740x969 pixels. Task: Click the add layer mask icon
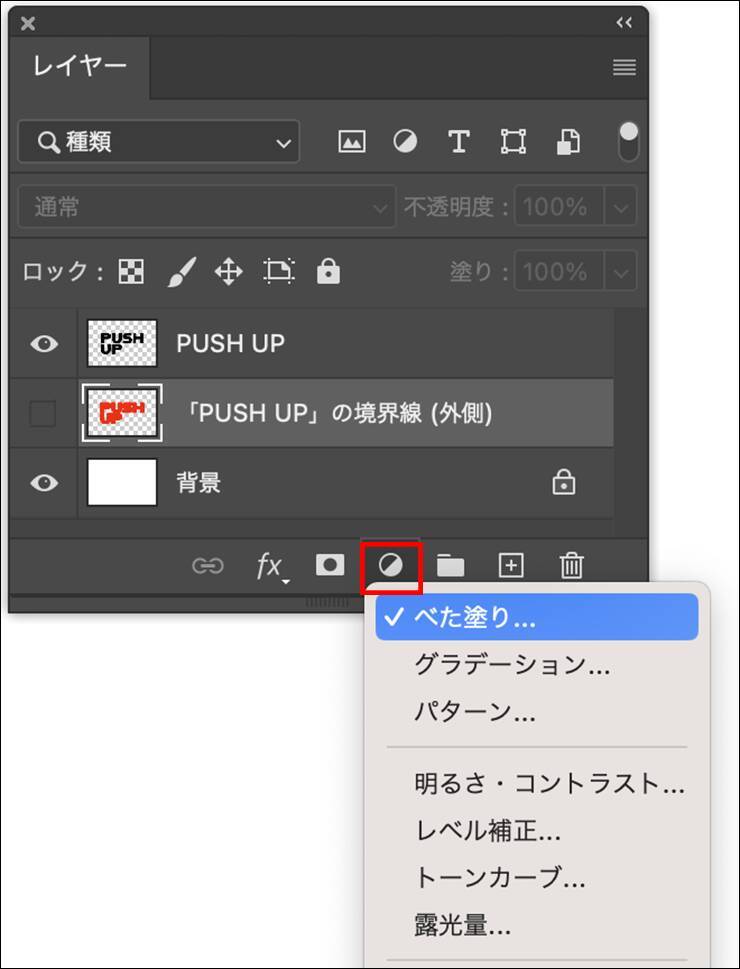pyautogui.click(x=329, y=565)
